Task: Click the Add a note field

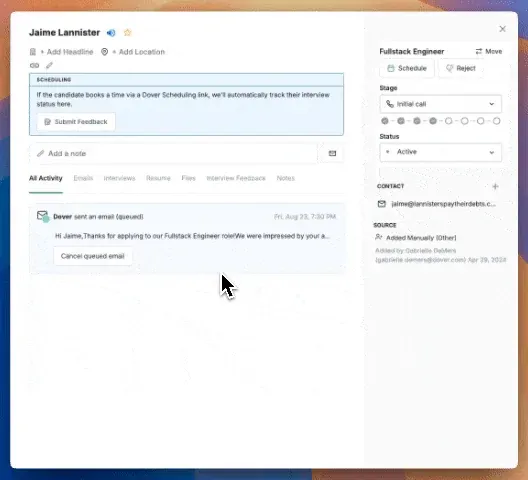Action: [173, 154]
